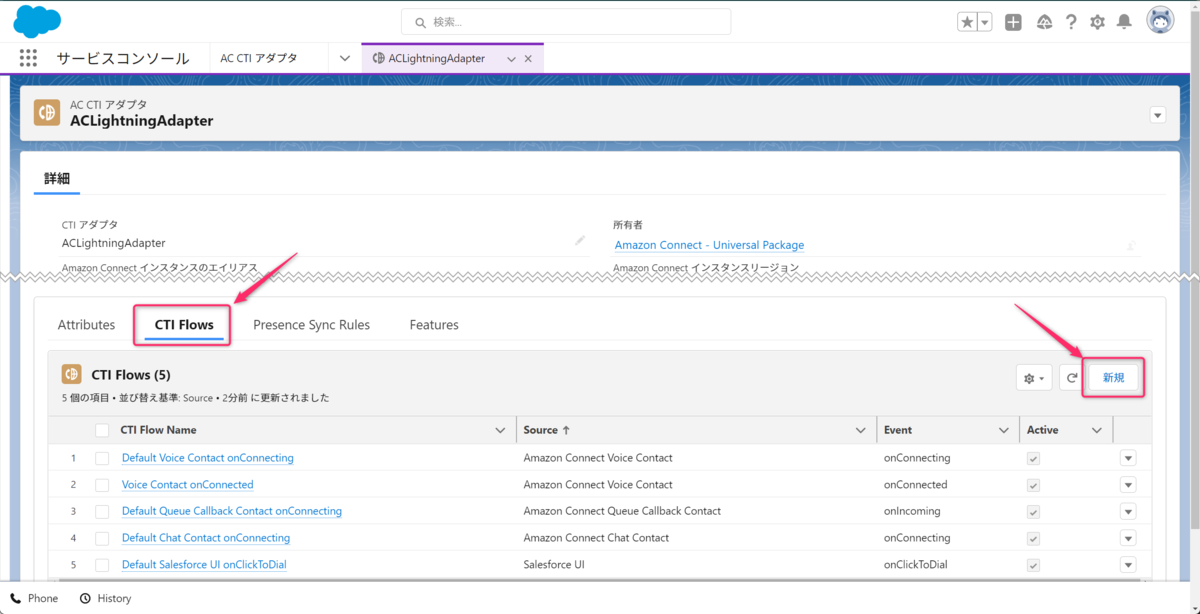The image size is (1200, 614).
Task: Click the Salesforce cloud logo
Action: (38, 20)
